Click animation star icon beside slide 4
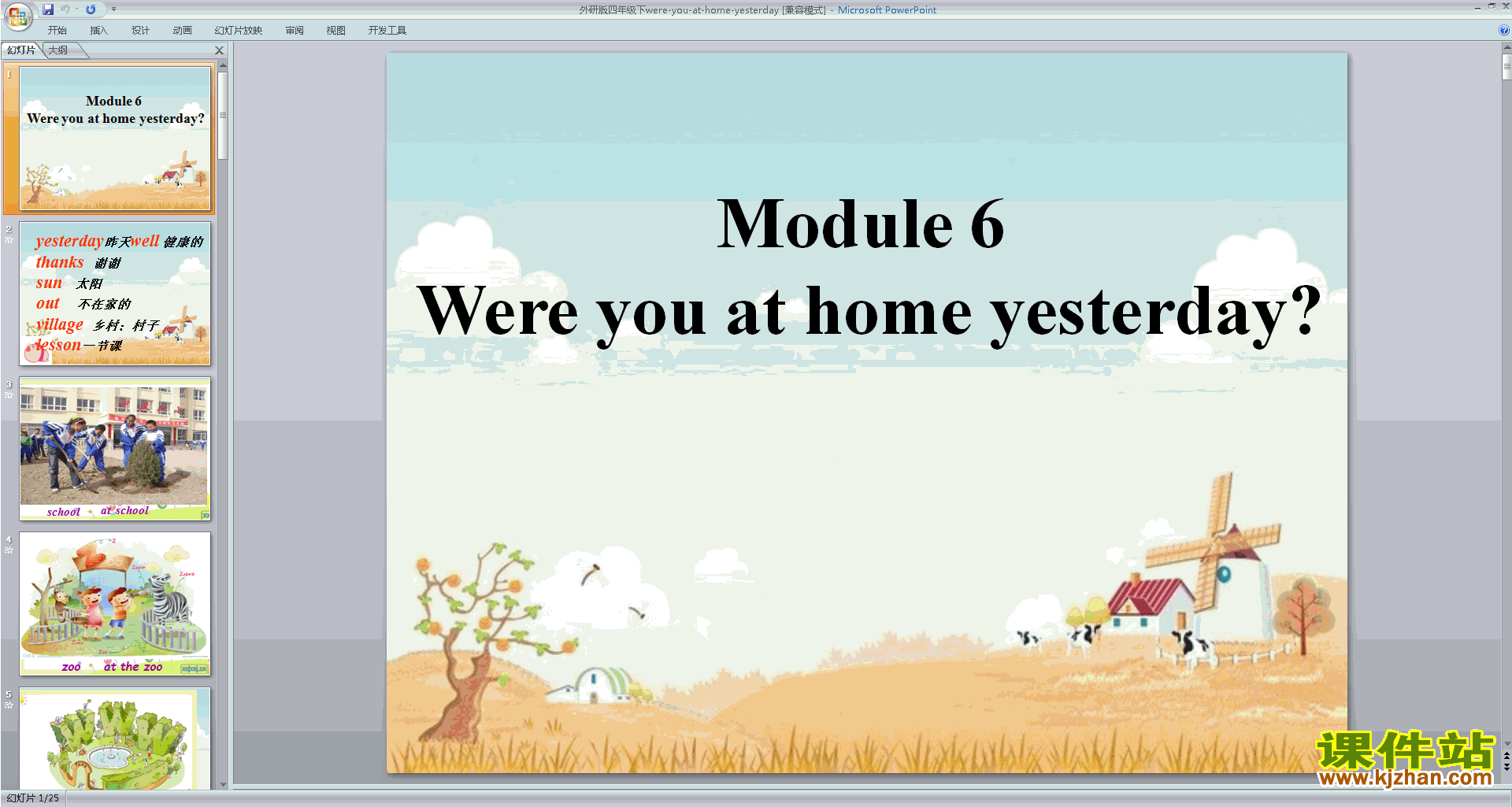1512x807 pixels. coord(9,550)
